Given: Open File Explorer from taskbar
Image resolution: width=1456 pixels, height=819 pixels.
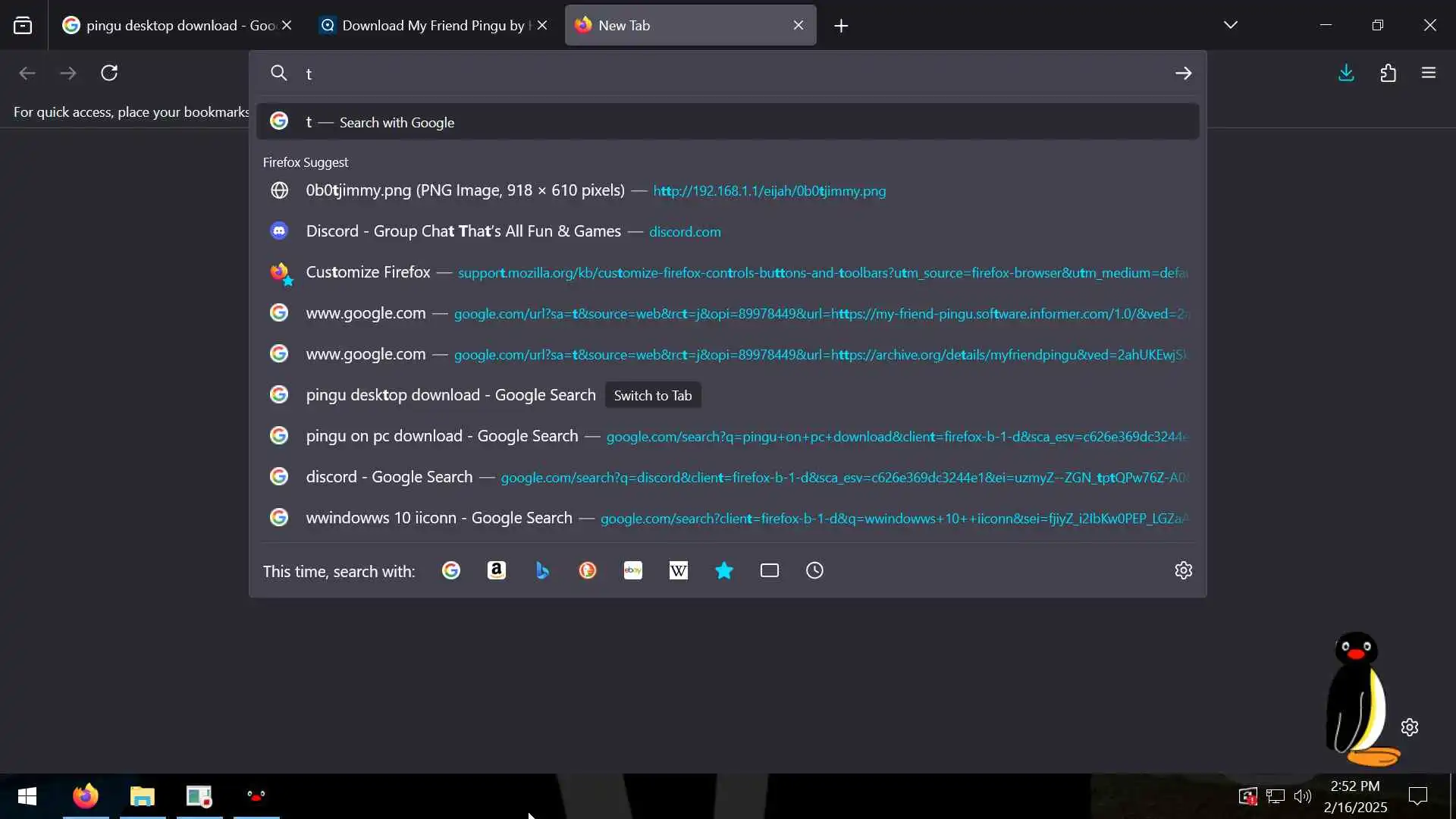Looking at the screenshot, I should [x=142, y=795].
